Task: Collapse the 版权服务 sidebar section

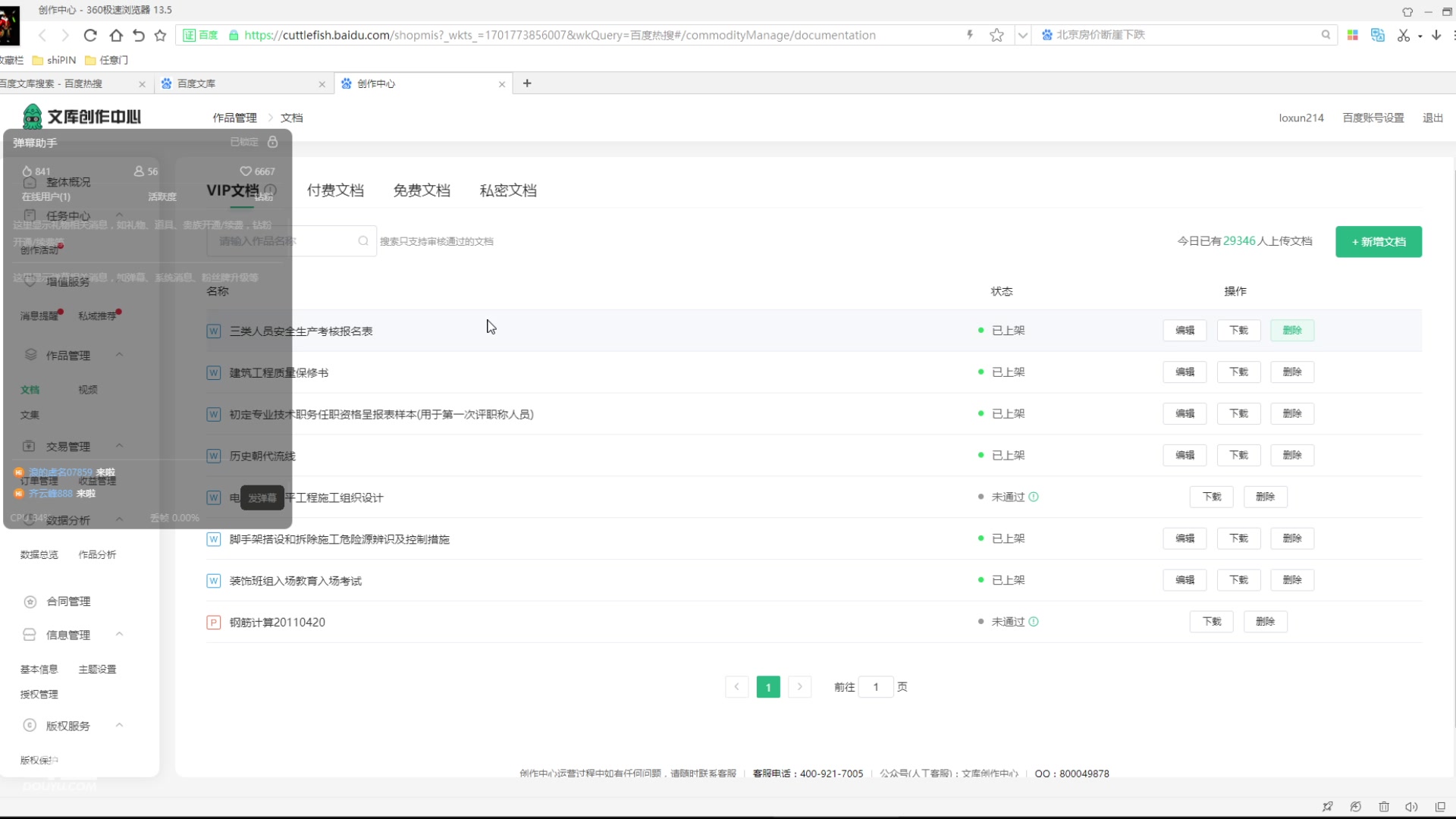Action: [119, 726]
